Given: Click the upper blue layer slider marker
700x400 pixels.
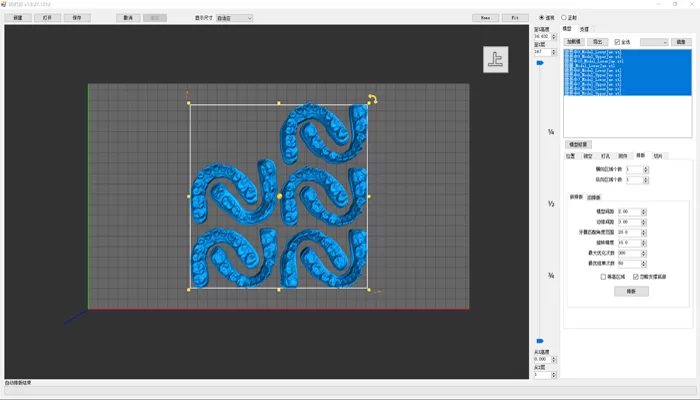Looking at the screenshot, I should point(540,63).
